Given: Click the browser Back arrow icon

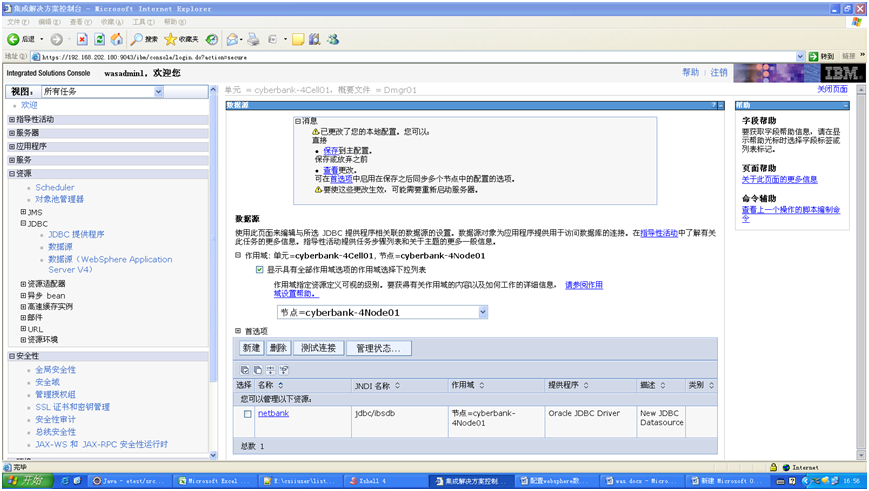Looking at the screenshot, I should pos(13,39).
